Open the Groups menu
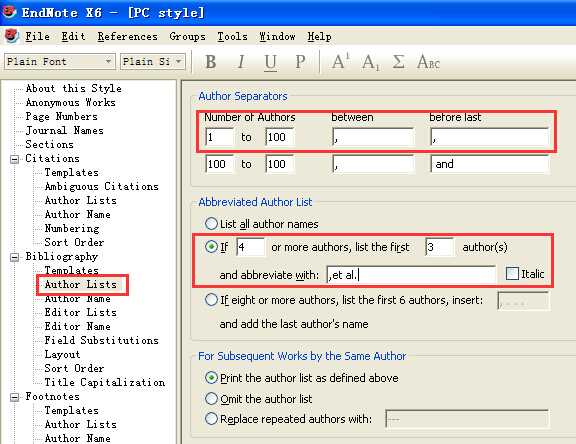 point(187,36)
